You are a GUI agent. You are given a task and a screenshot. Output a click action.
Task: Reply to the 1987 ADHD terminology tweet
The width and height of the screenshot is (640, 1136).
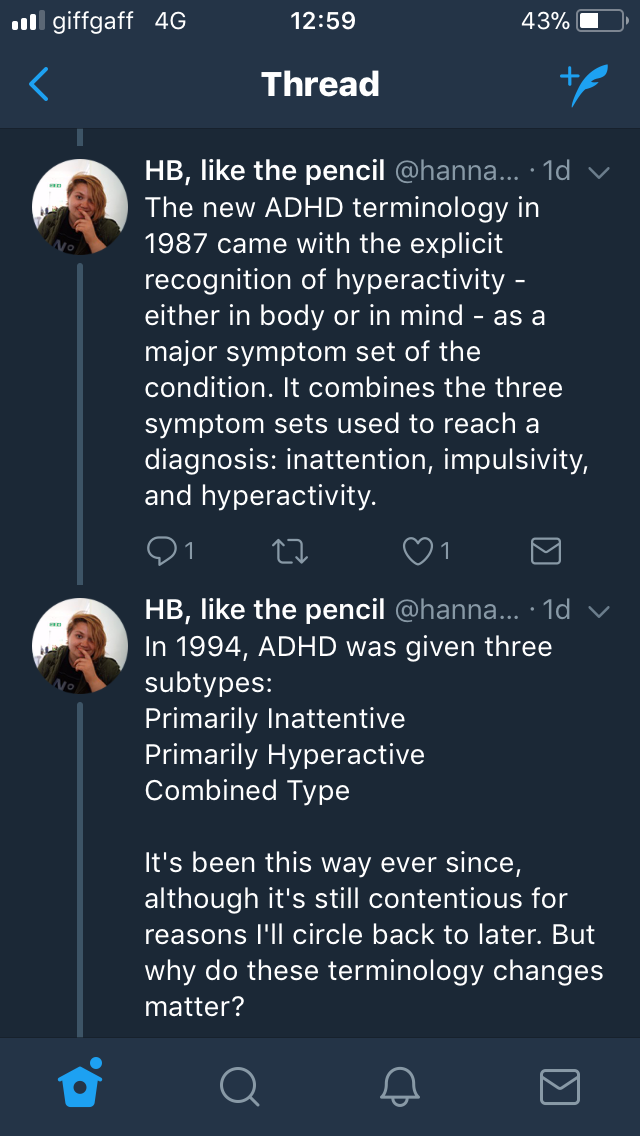(x=161, y=550)
